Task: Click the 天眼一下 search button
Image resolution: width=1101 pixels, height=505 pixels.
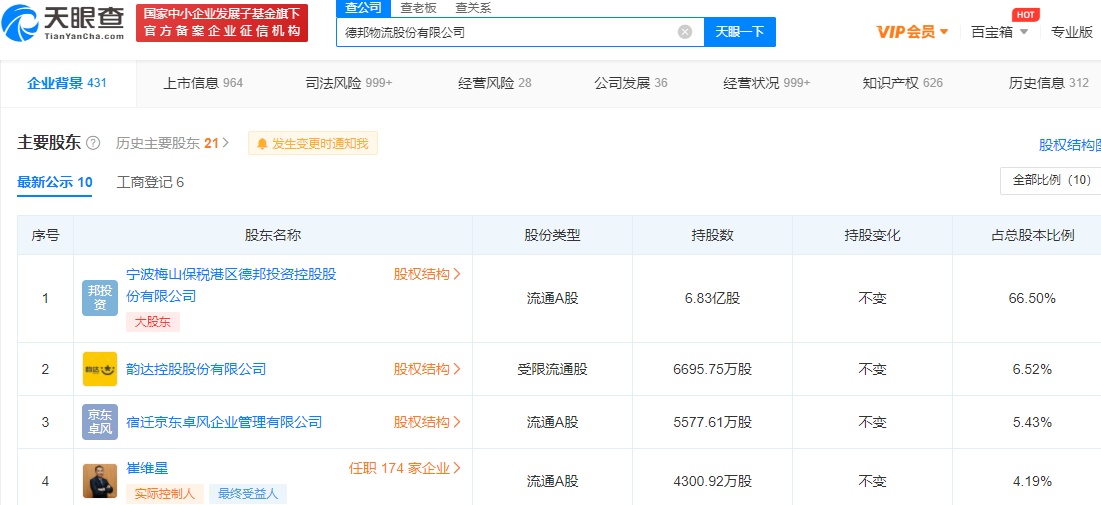Action: [x=739, y=32]
